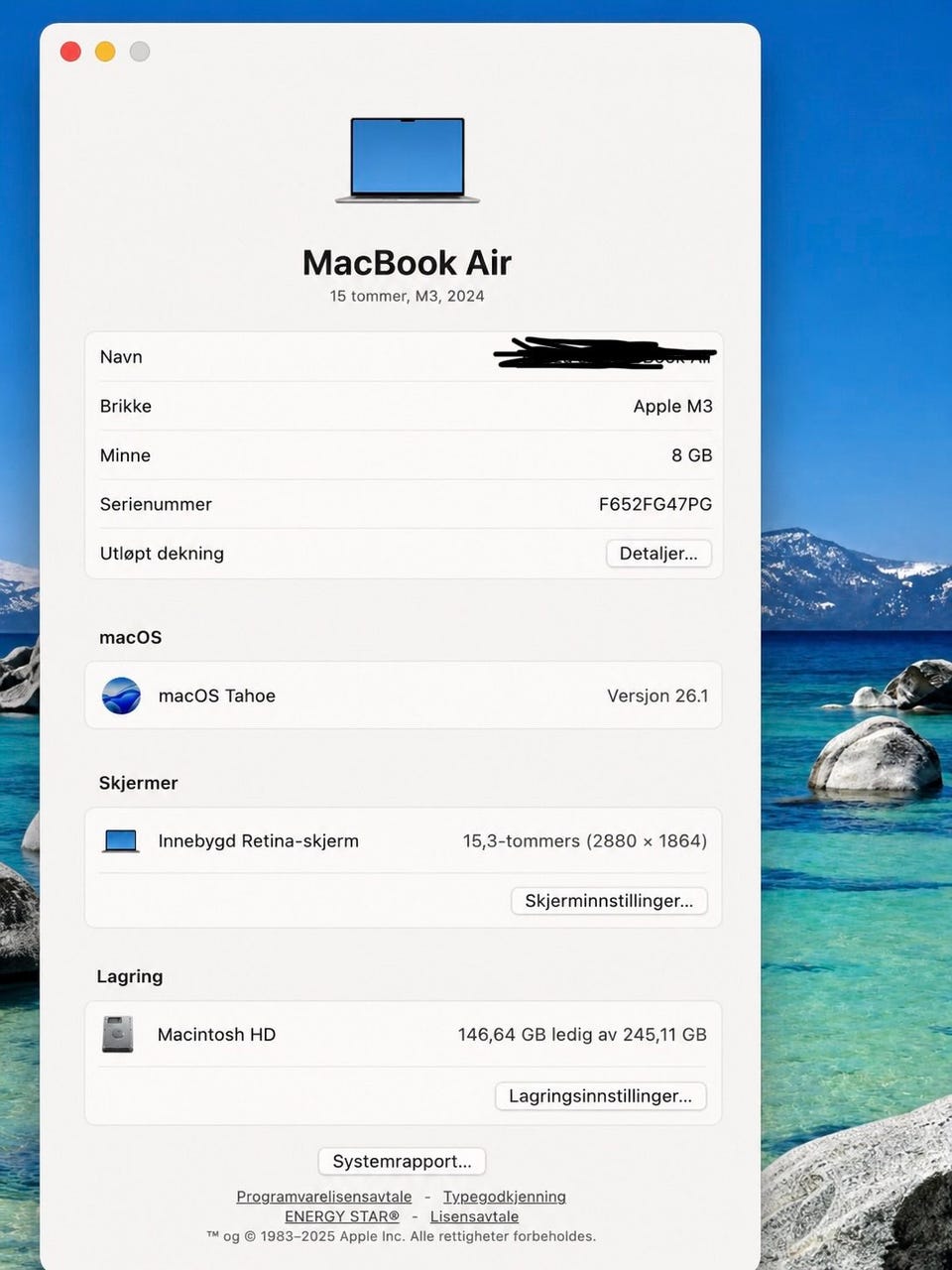The image size is (952, 1270).
Task: Click the Versjon 26.1 text
Action: pyautogui.click(x=657, y=696)
